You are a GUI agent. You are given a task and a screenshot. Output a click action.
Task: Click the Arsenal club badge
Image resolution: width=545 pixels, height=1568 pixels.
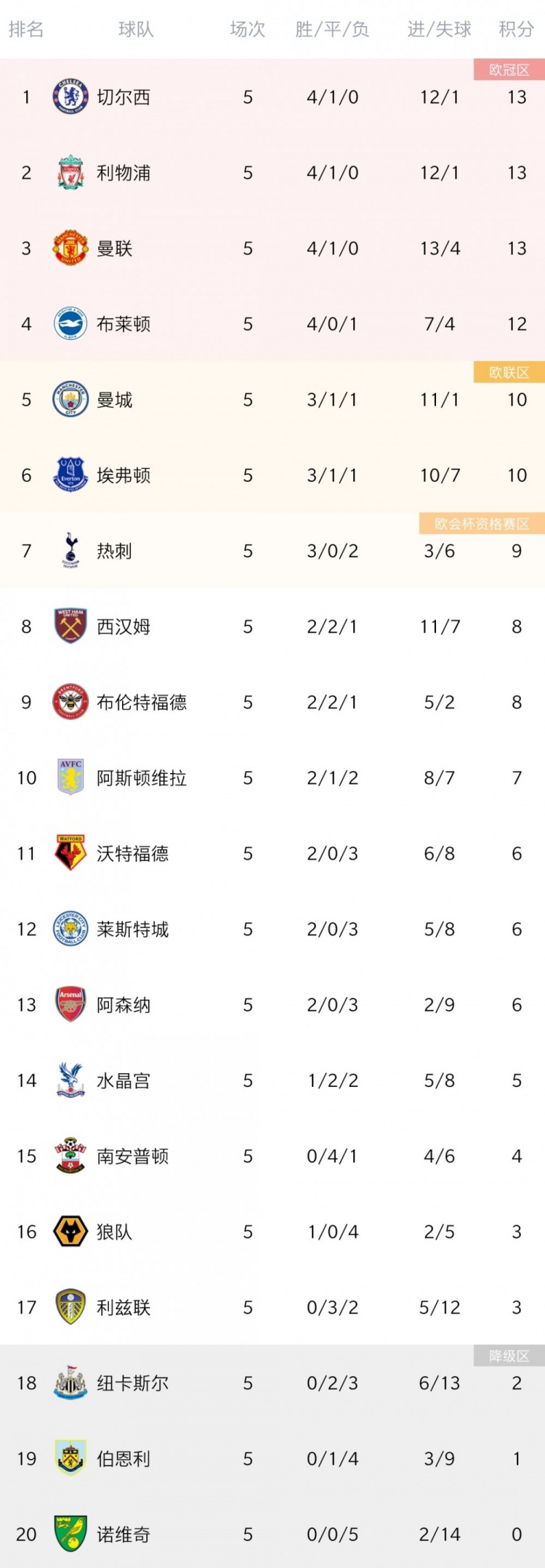click(70, 1005)
